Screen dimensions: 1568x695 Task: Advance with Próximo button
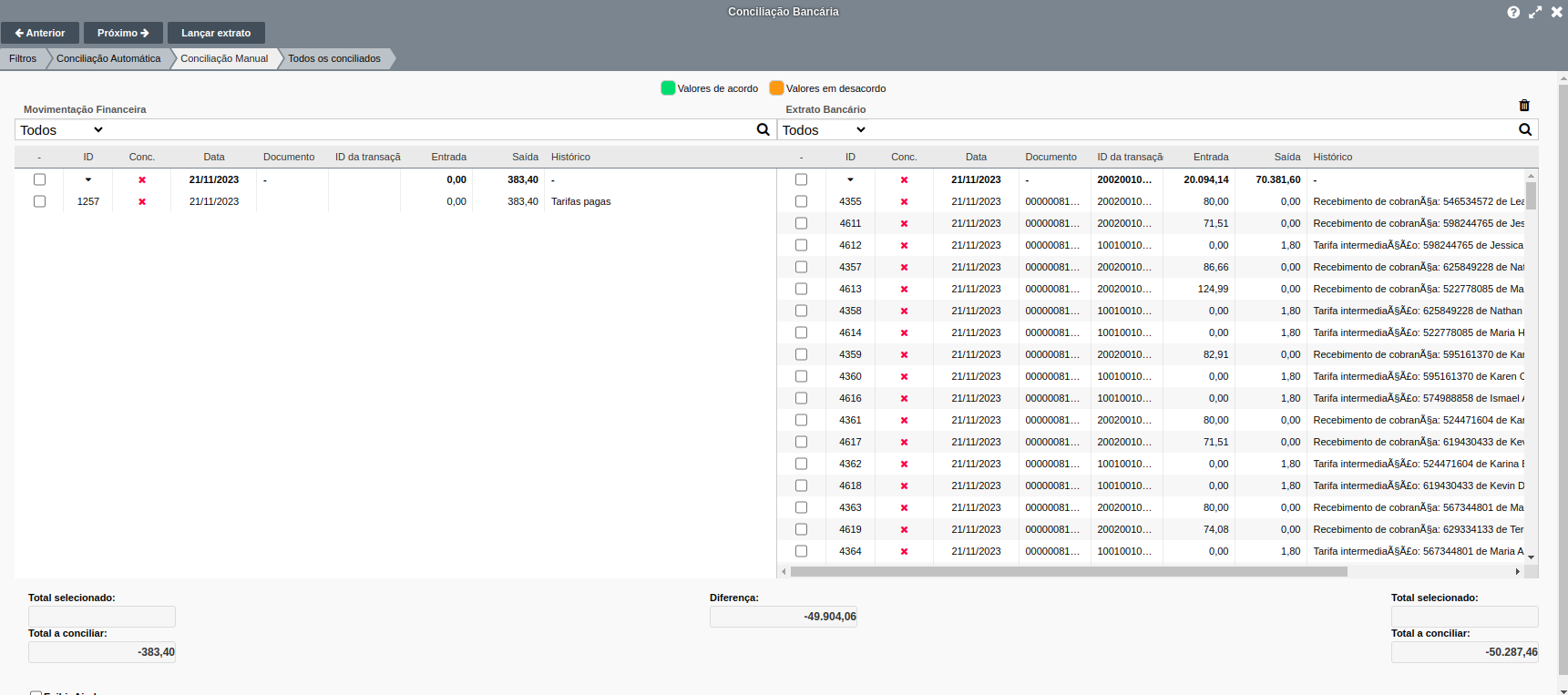pos(123,33)
